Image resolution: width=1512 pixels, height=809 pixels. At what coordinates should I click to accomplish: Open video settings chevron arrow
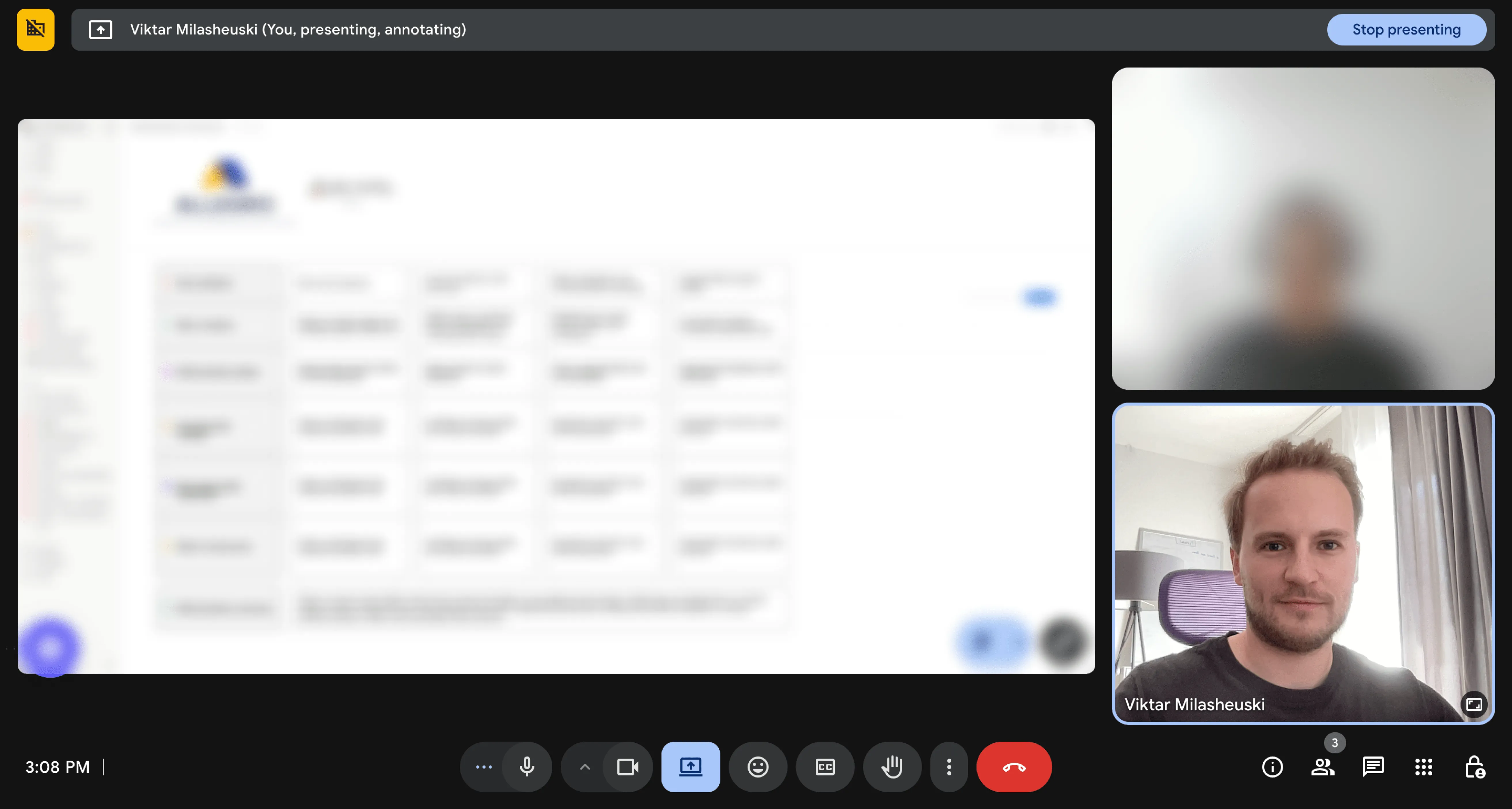[585, 767]
